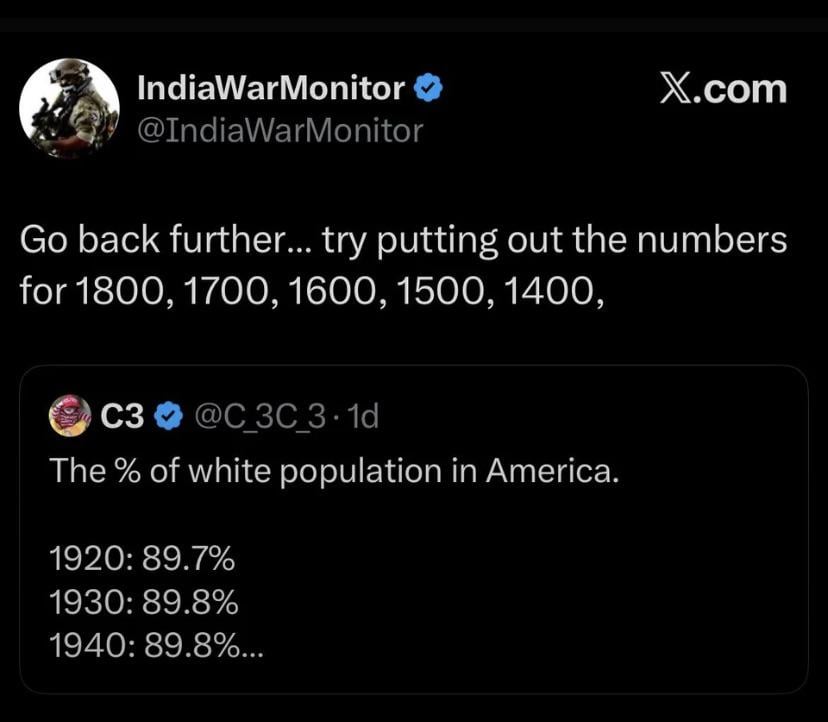828x722 pixels.
Task: Open quoted text 'The % of white population'
Action: [x=335, y=469]
